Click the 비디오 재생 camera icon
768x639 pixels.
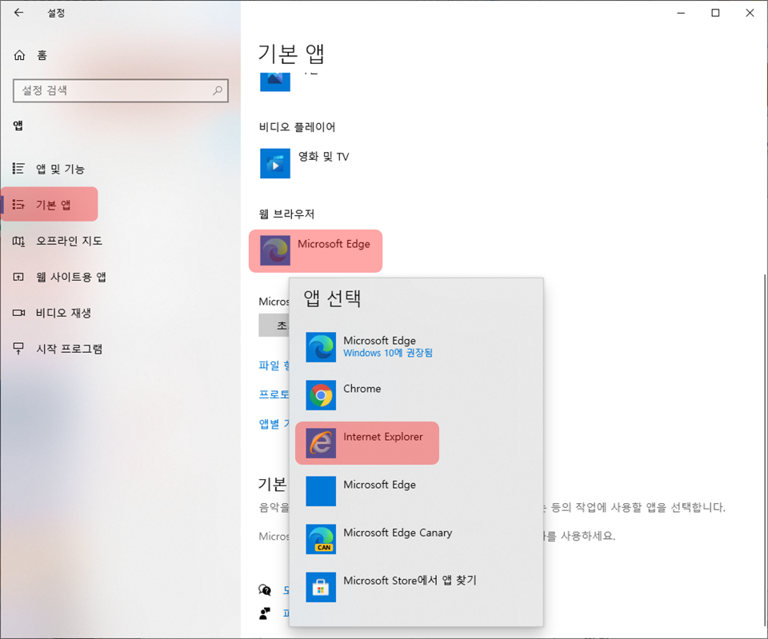point(19,313)
